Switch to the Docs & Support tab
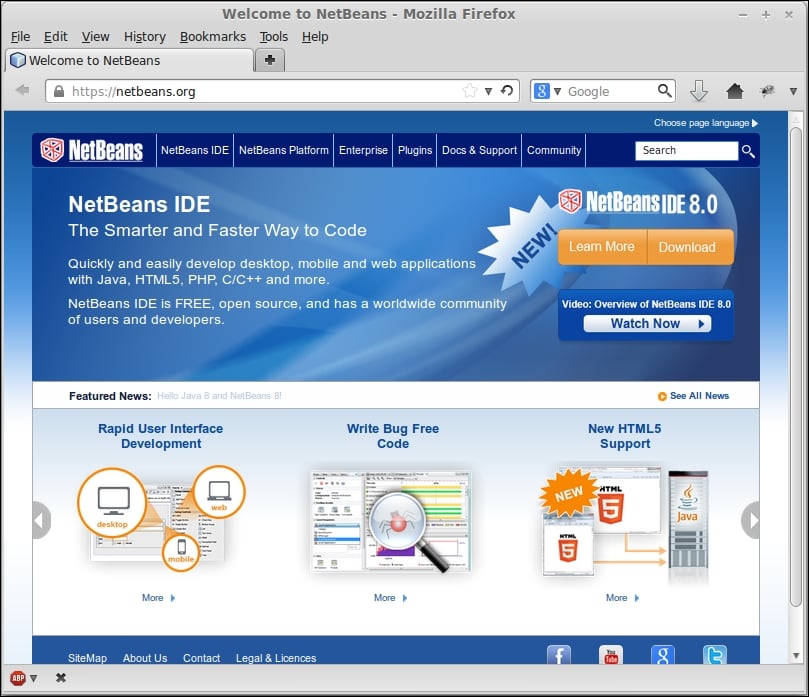This screenshot has width=809, height=697. coord(479,150)
